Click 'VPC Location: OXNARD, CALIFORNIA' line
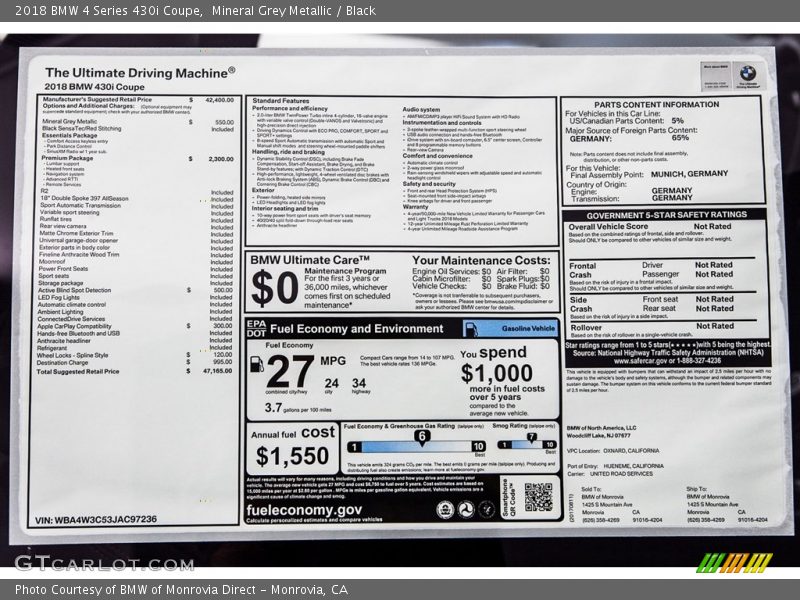The width and height of the screenshot is (800, 600). point(613,451)
